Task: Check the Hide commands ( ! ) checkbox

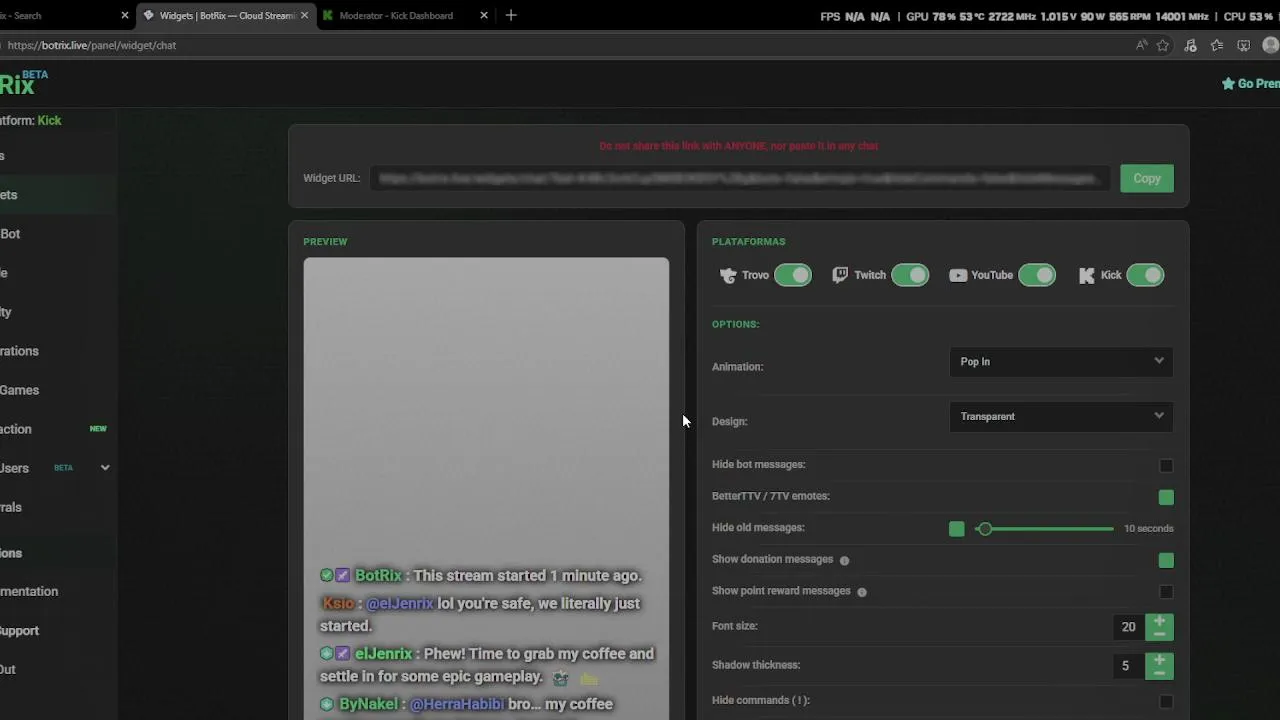Action: (x=1166, y=701)
